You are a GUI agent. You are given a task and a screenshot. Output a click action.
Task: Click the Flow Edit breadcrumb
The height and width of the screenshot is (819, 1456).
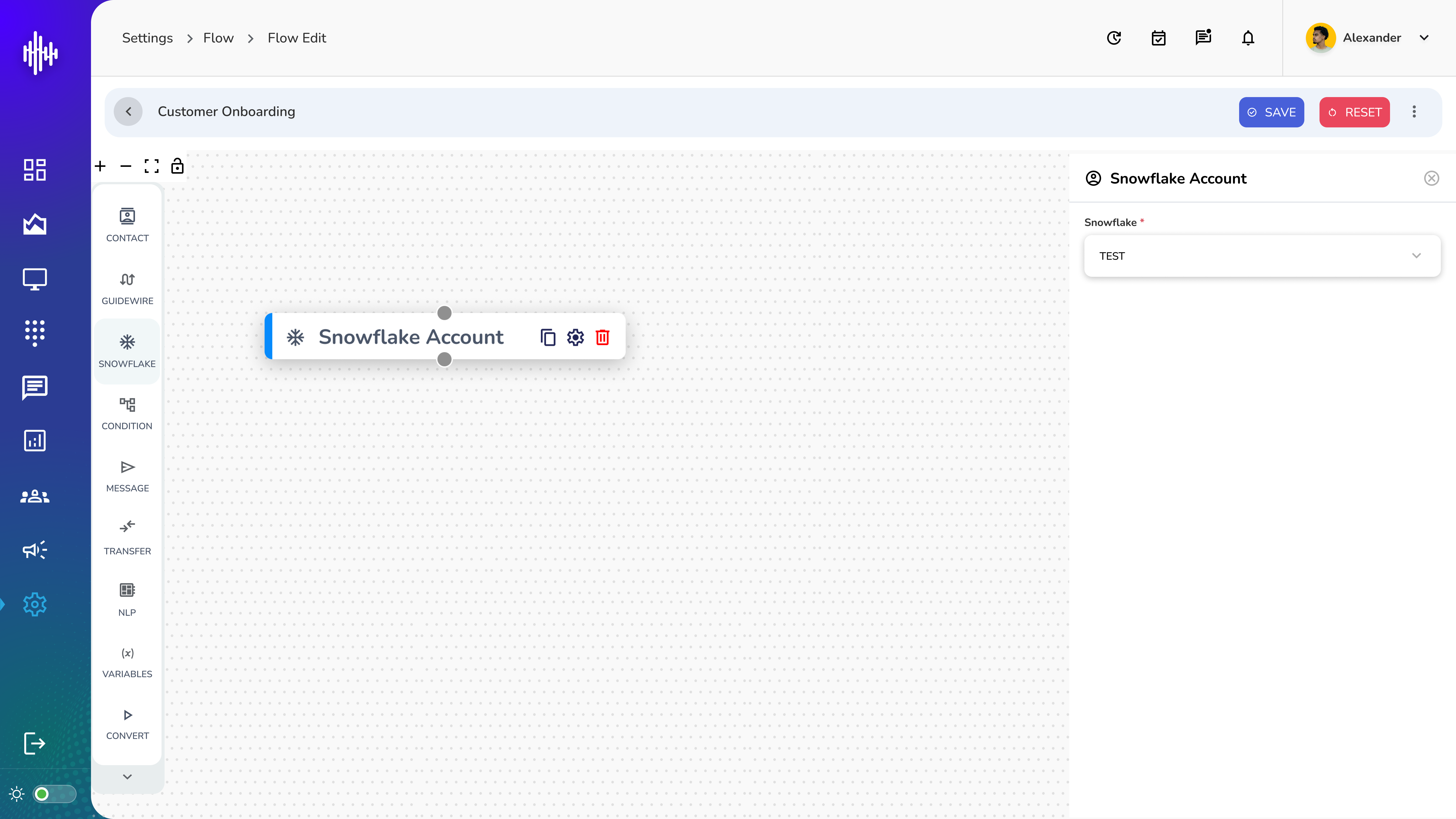pyautogui.click(x=297, y=38)
